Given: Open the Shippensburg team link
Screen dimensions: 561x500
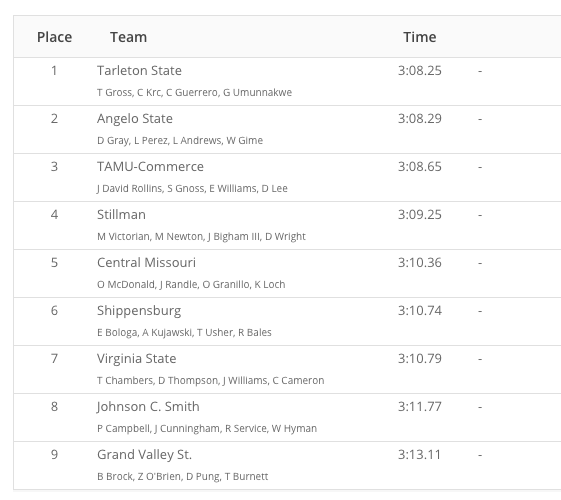Looking at the screenshot, I should click(x=139, y=310).
